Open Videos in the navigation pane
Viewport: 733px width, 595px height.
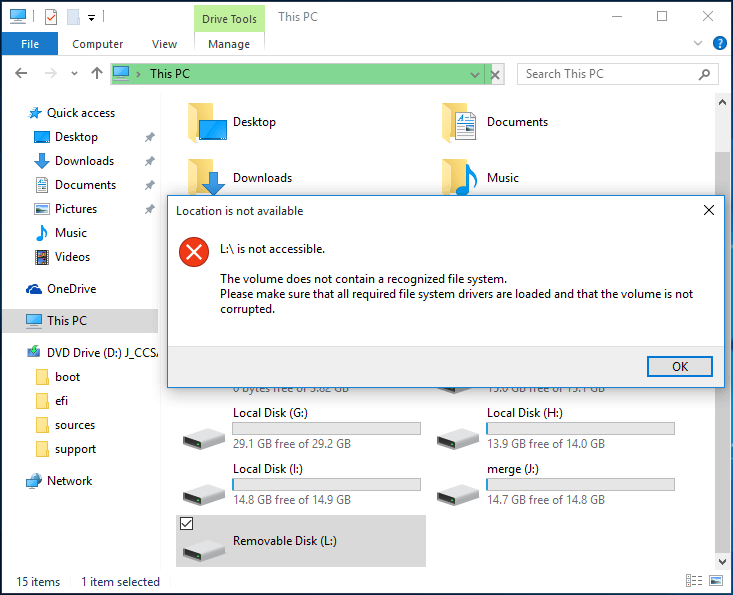pos(72,257)
